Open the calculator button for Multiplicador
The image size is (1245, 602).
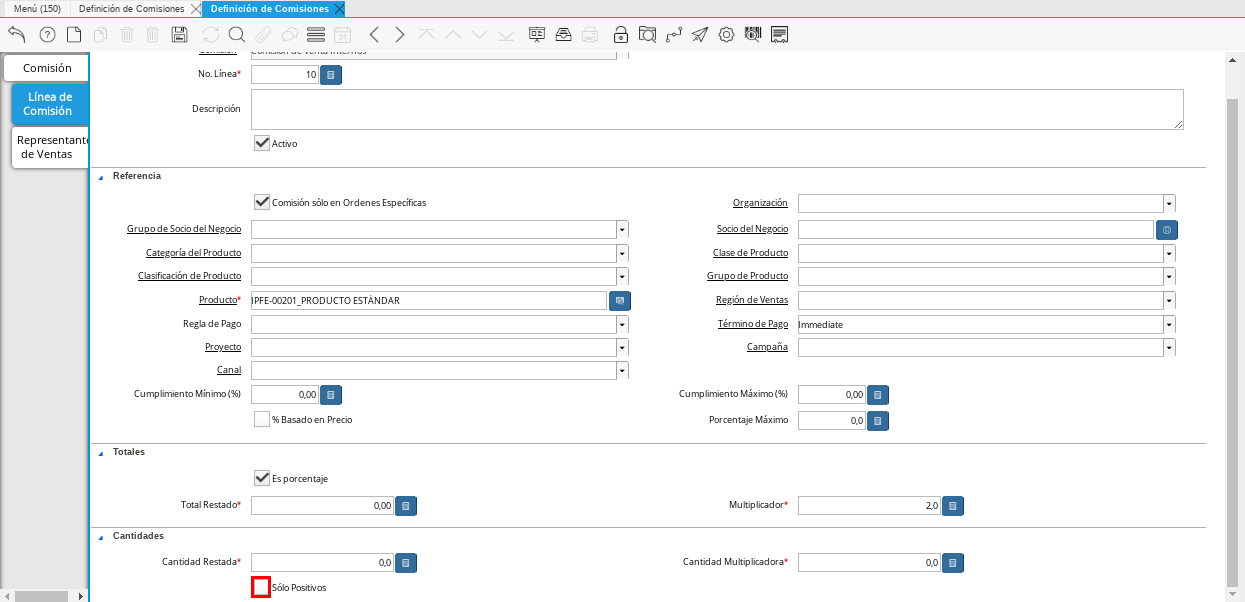(x=953, y=506)
